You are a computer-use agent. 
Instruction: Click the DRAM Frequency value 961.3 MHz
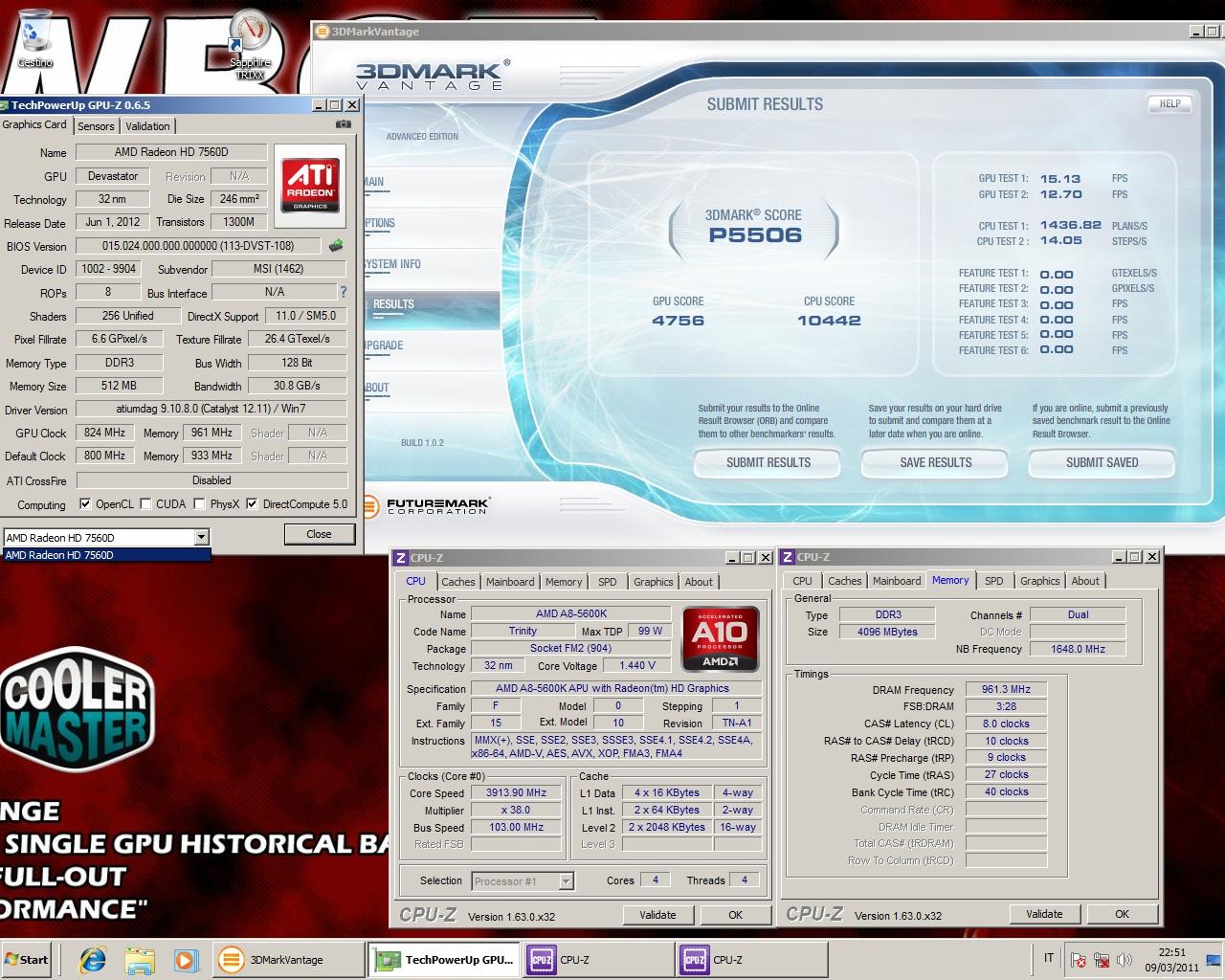click(1006, 689)
